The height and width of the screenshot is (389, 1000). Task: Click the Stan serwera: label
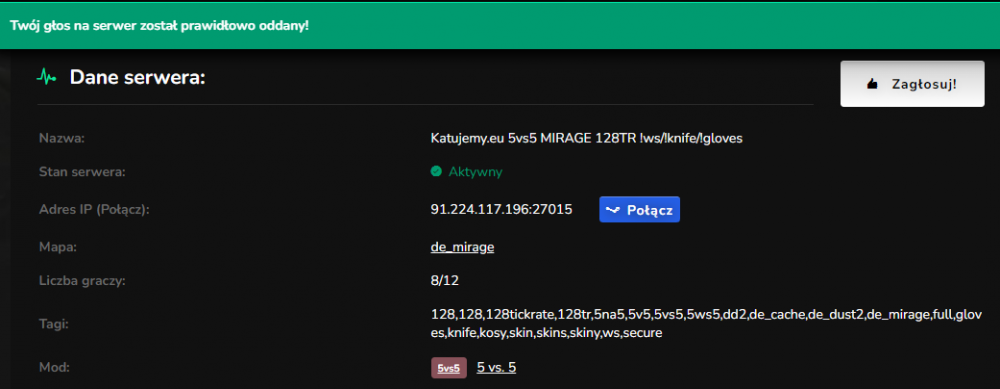(x=82, y=172)
